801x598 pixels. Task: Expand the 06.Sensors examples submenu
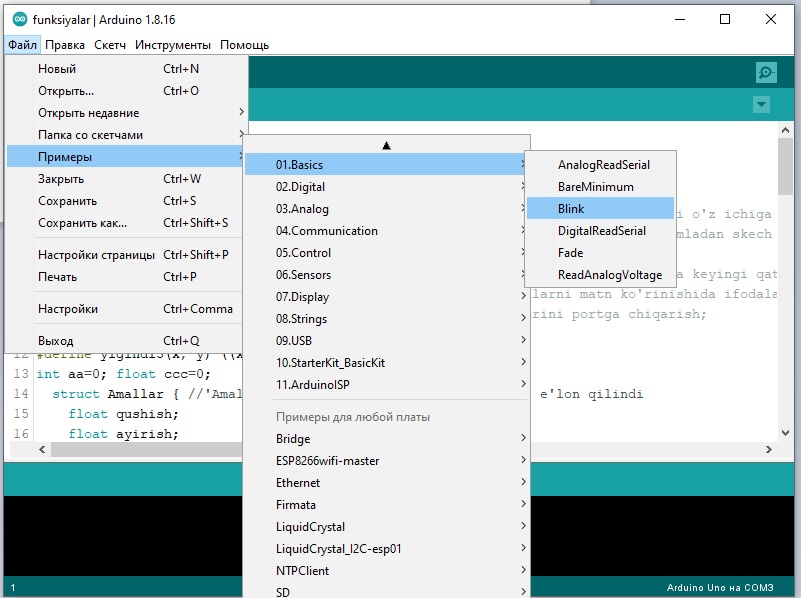[303, 275]
